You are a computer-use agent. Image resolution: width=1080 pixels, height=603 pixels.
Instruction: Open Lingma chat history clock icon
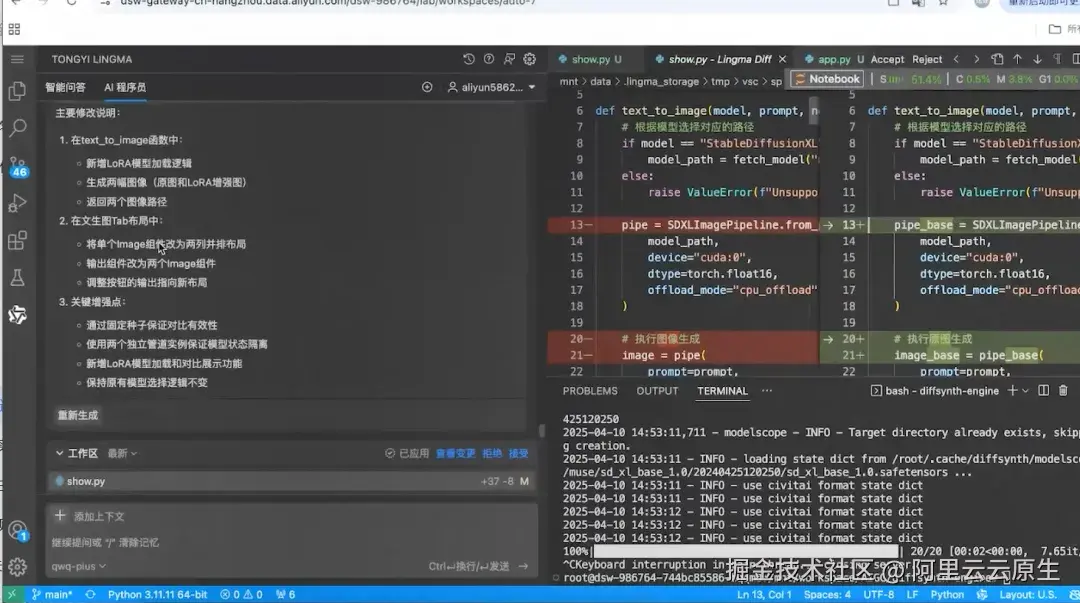[468, 59]
